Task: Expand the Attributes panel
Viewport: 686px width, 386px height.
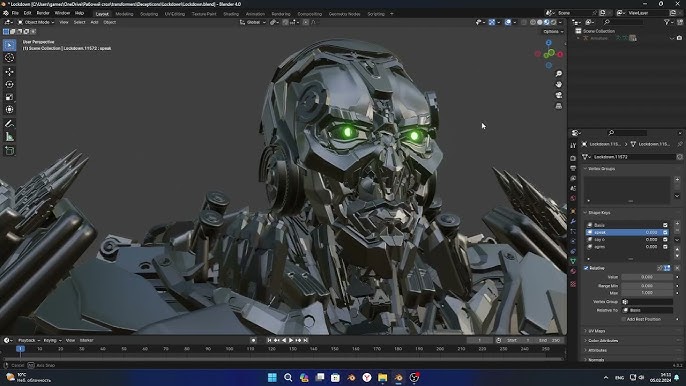Action: click(597, 350)
